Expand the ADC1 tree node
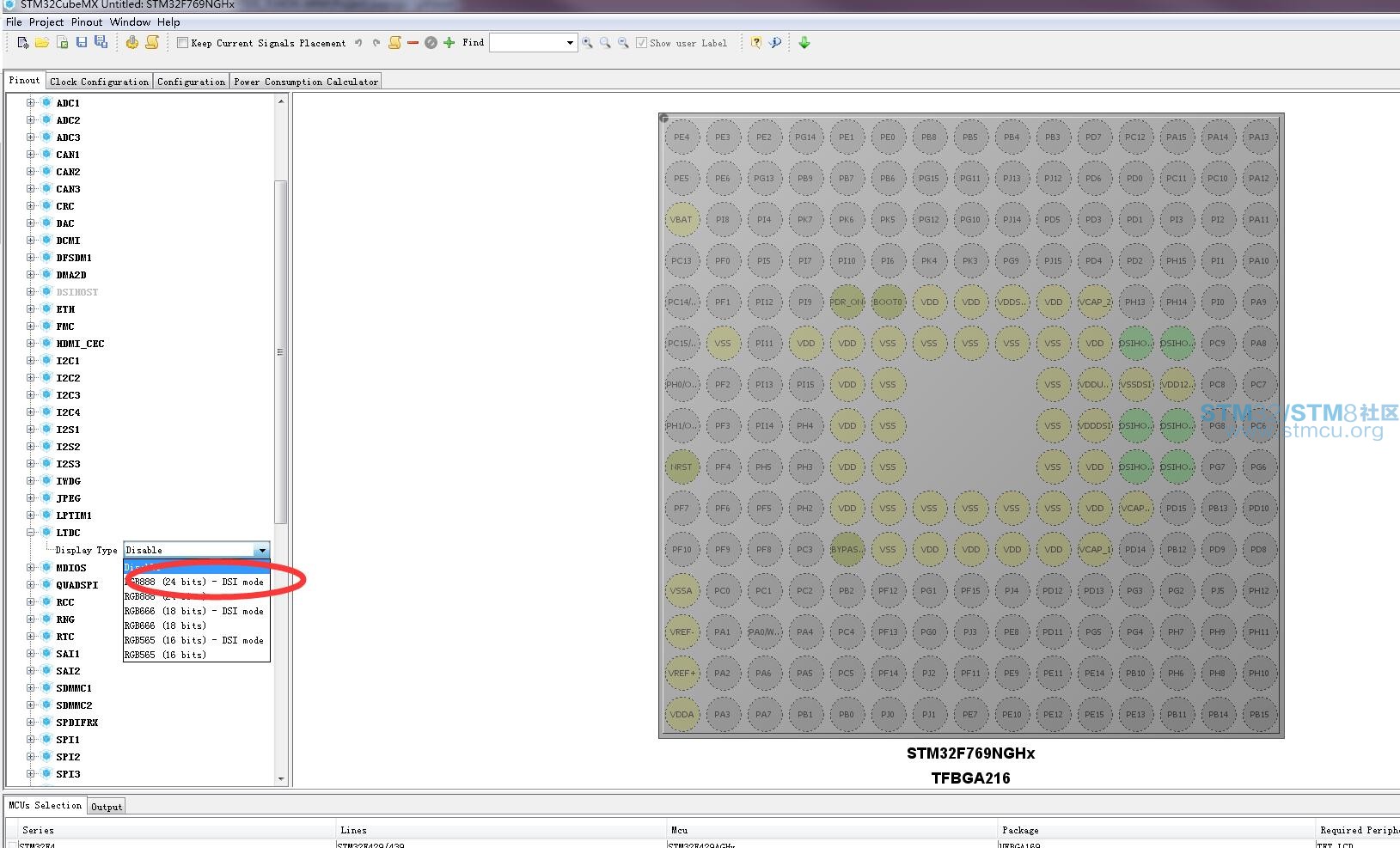Screen dimensions: 1400x848 [x=31, y=102]
